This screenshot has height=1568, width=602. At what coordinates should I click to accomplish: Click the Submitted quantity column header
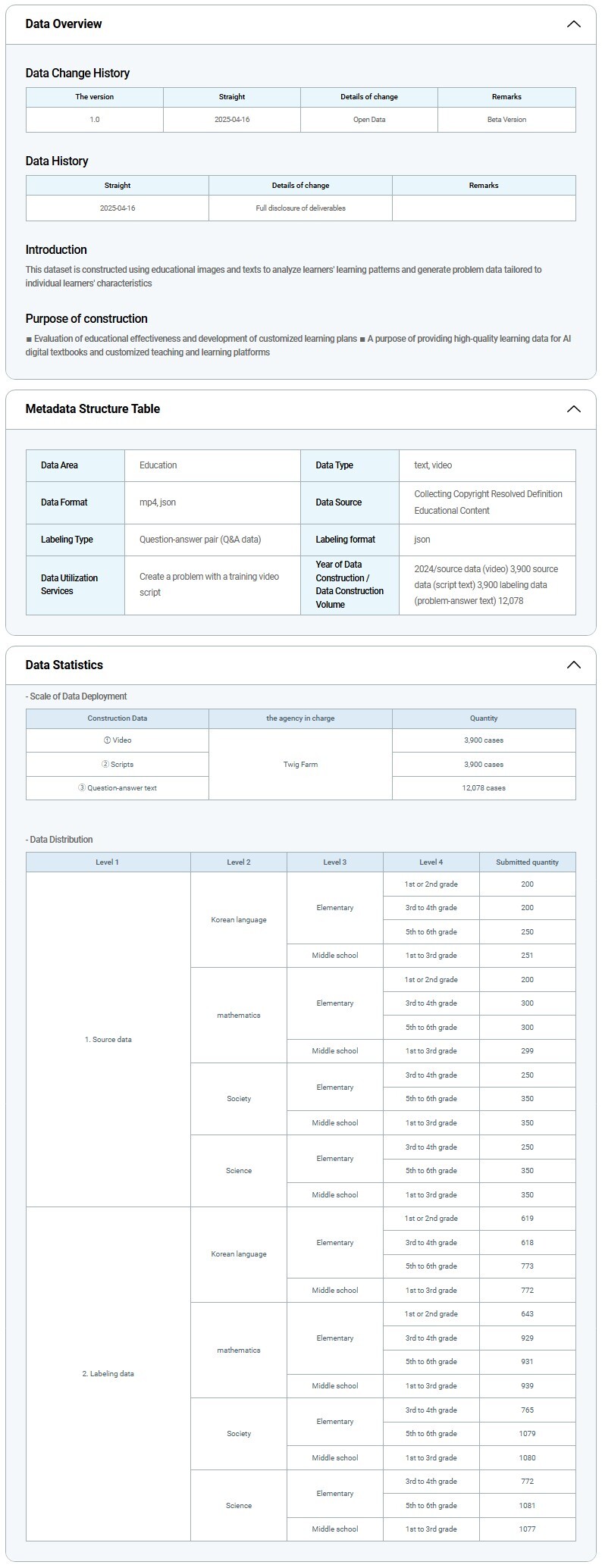coord(527,862)
